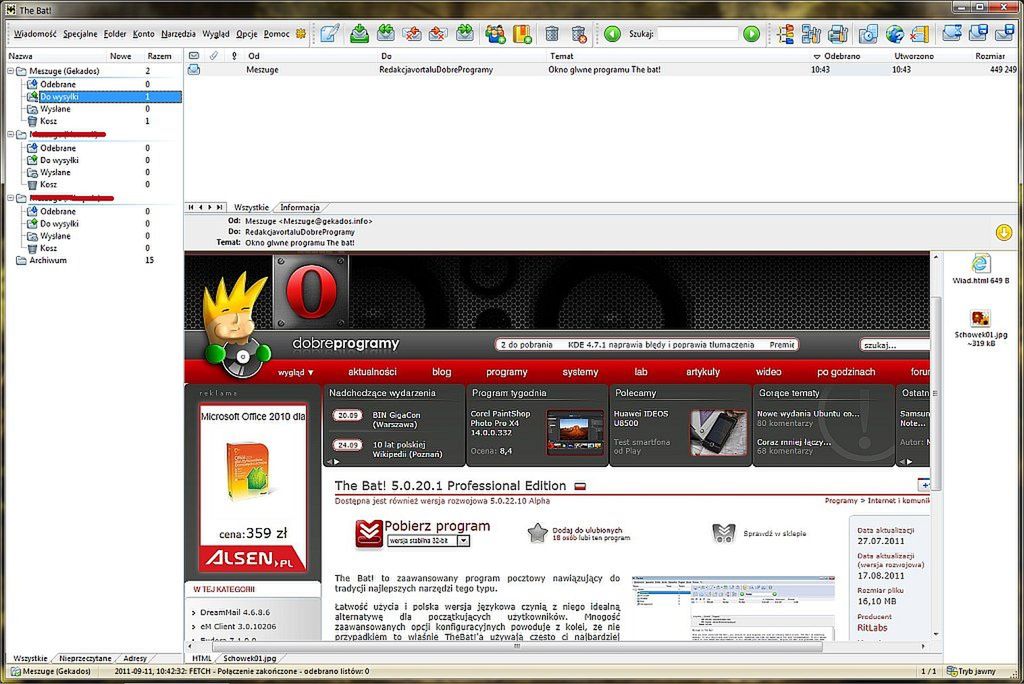
Task: Click the orange folder tree toolbar icon
Action: (x=786, y=33)
